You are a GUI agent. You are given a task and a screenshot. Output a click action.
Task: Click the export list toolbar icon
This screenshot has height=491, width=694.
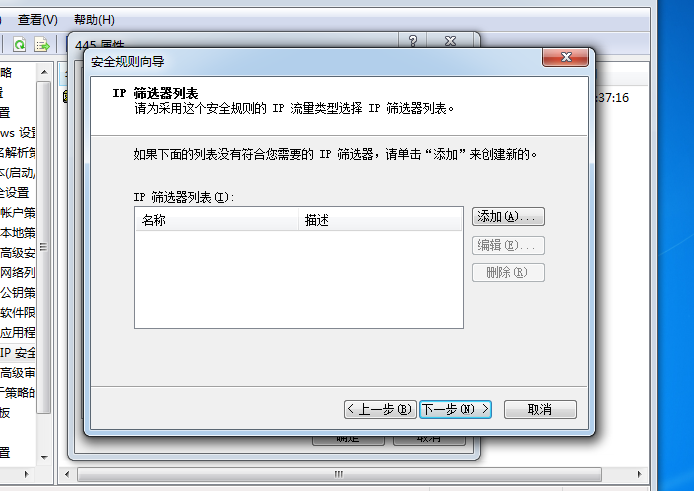point(42,45)
